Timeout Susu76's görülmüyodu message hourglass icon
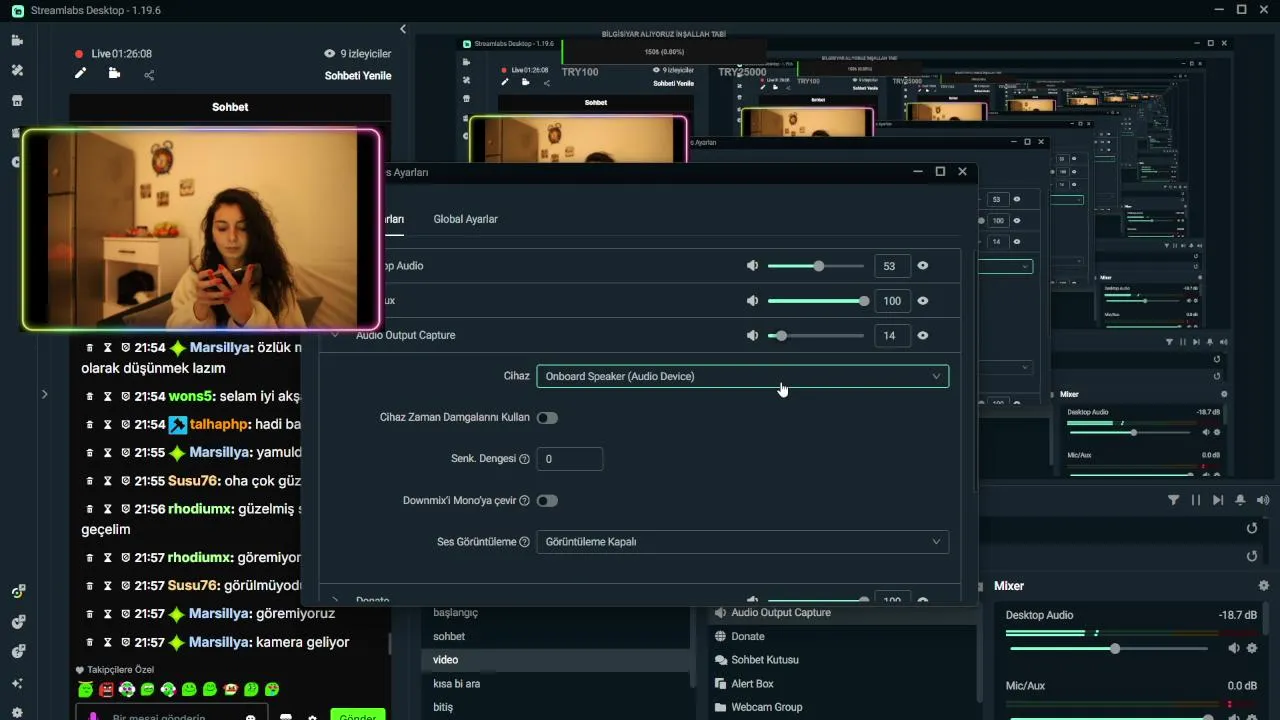 point(107,586)
